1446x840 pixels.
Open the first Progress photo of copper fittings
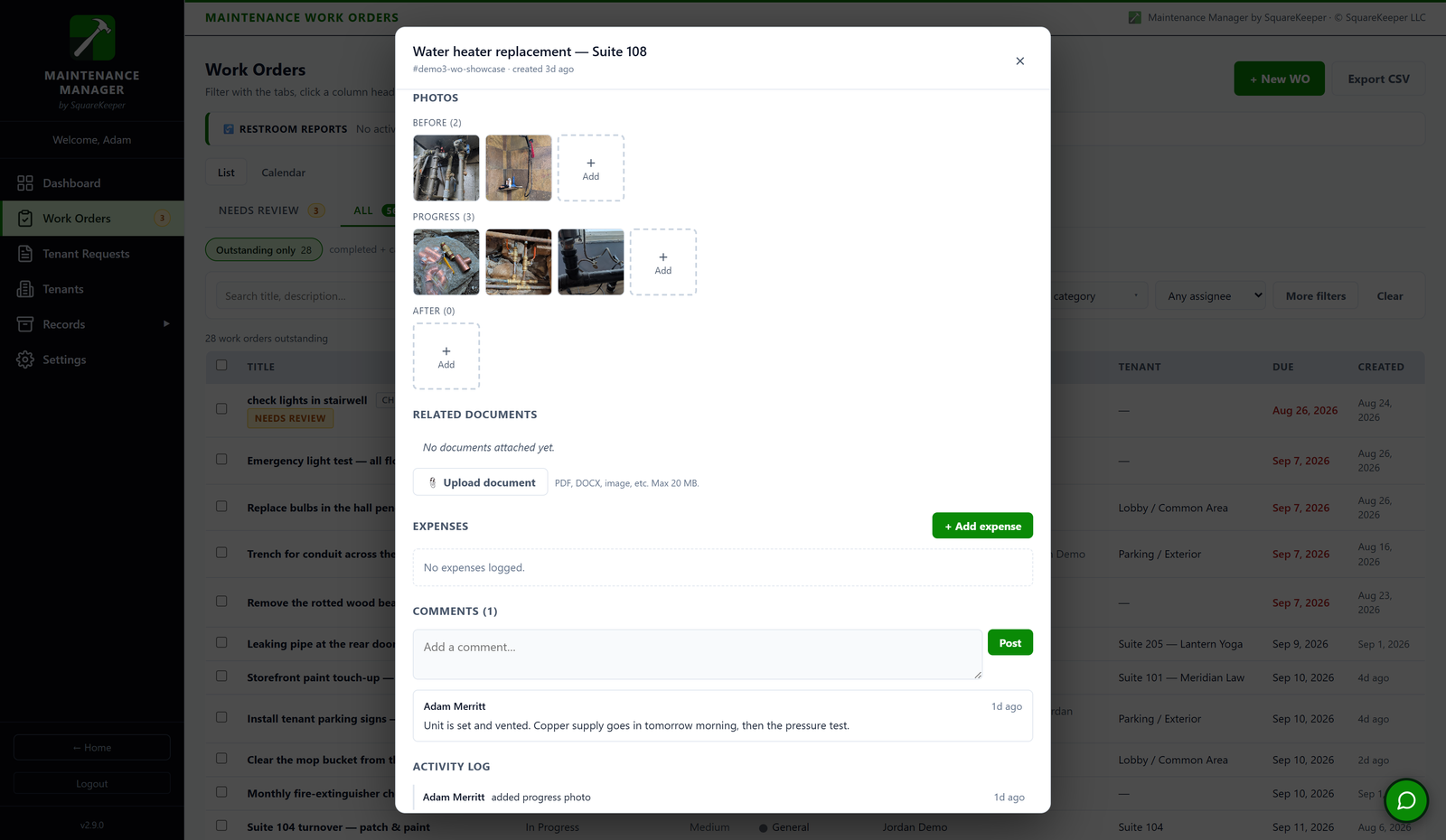446,262
